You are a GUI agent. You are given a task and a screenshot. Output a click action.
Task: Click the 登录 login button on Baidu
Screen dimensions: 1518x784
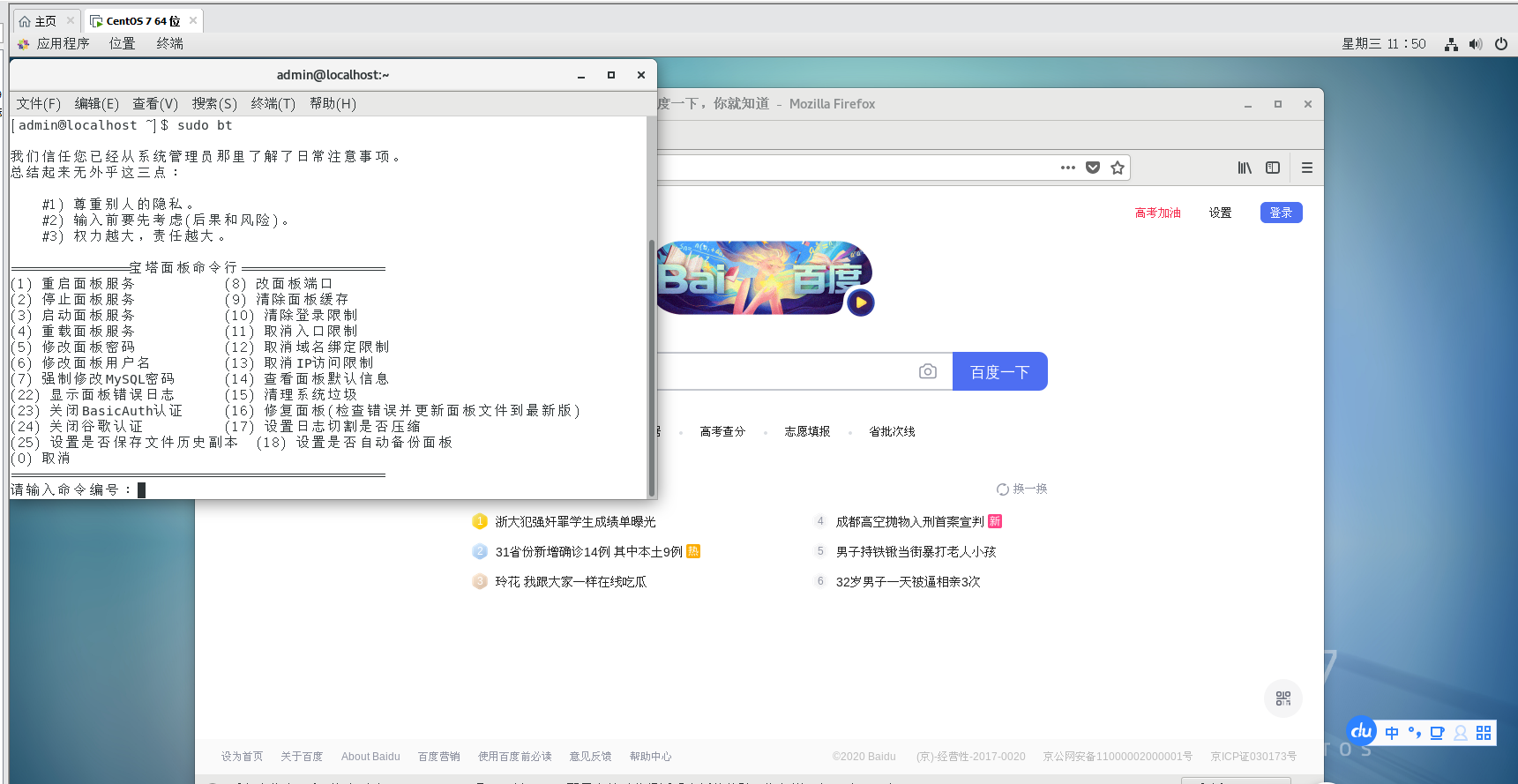click(1282, 213)
